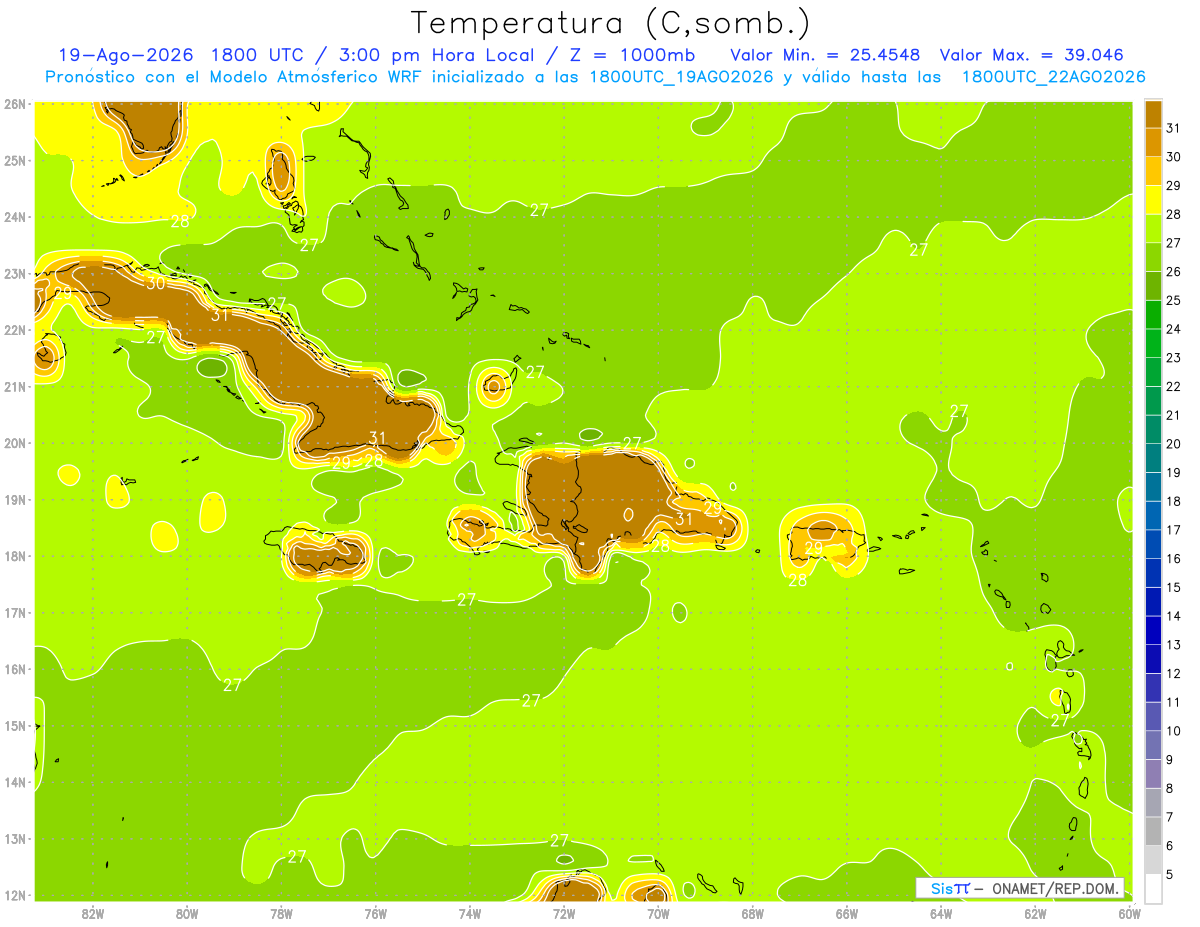Click the '30' contour label over western Cuba

[155, 283]
